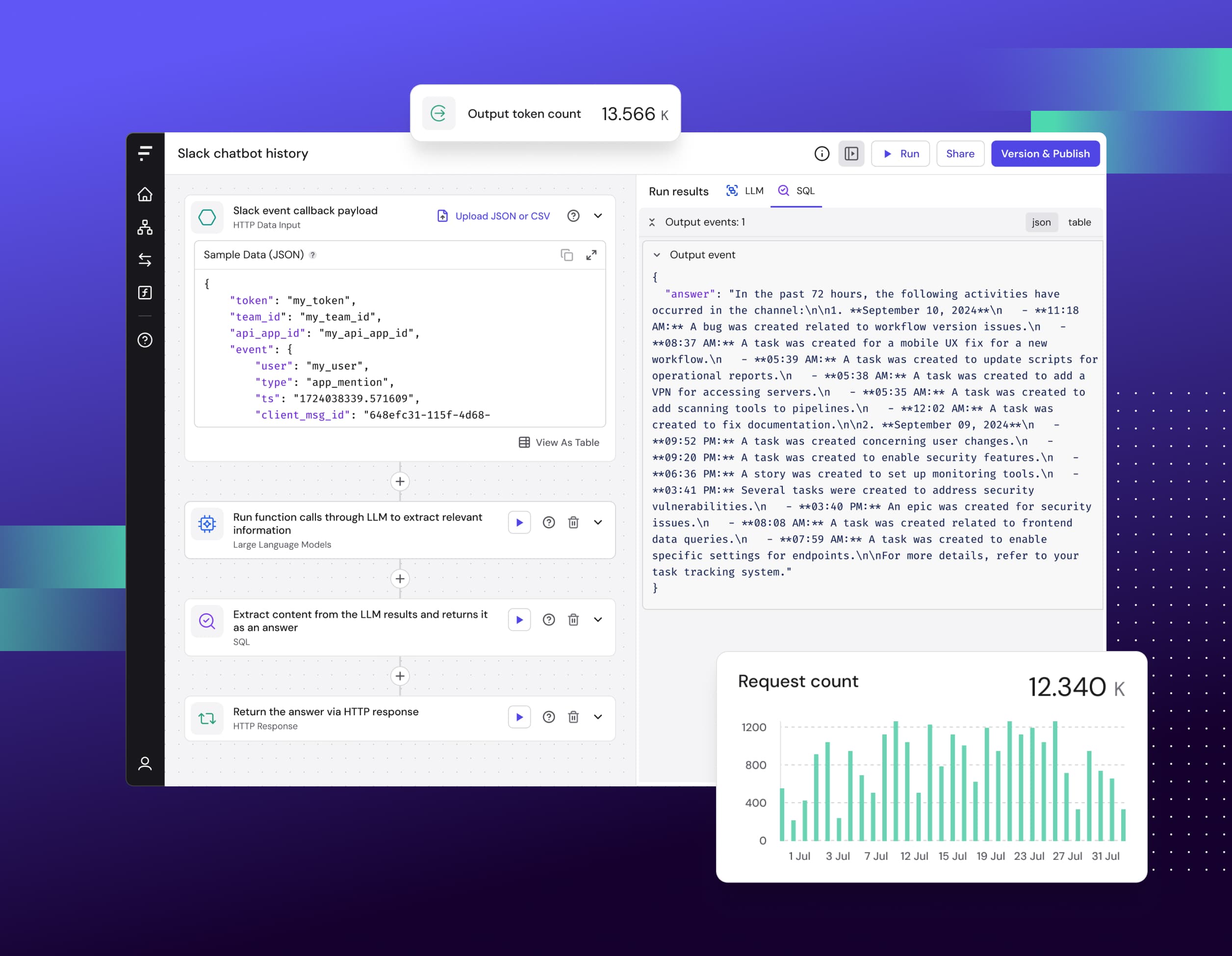Copy the sample JSON data
This screenshot has height=956, width=1232.
pos(567,255)
